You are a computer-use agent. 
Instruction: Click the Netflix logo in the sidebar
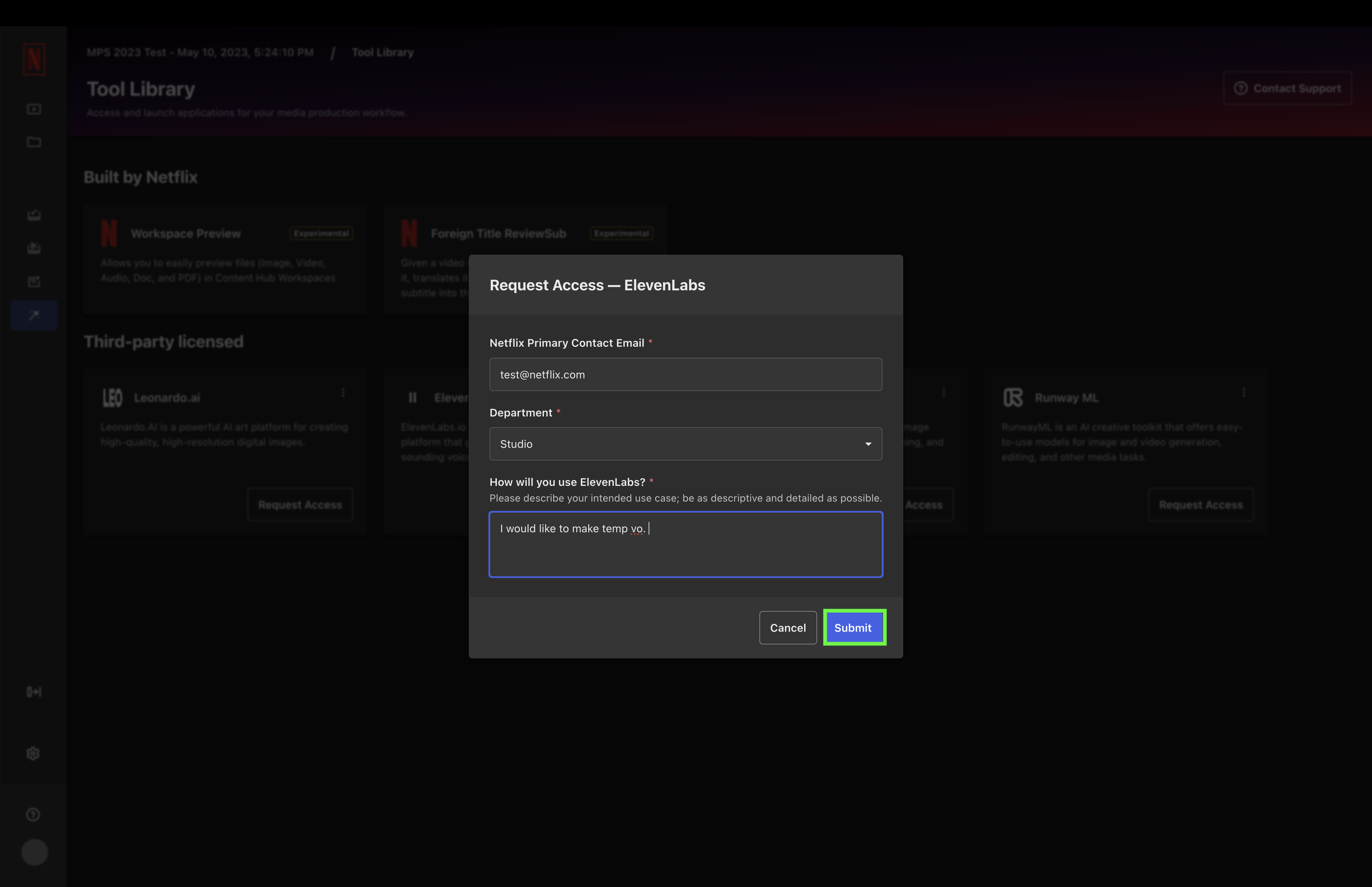point(34,59)
